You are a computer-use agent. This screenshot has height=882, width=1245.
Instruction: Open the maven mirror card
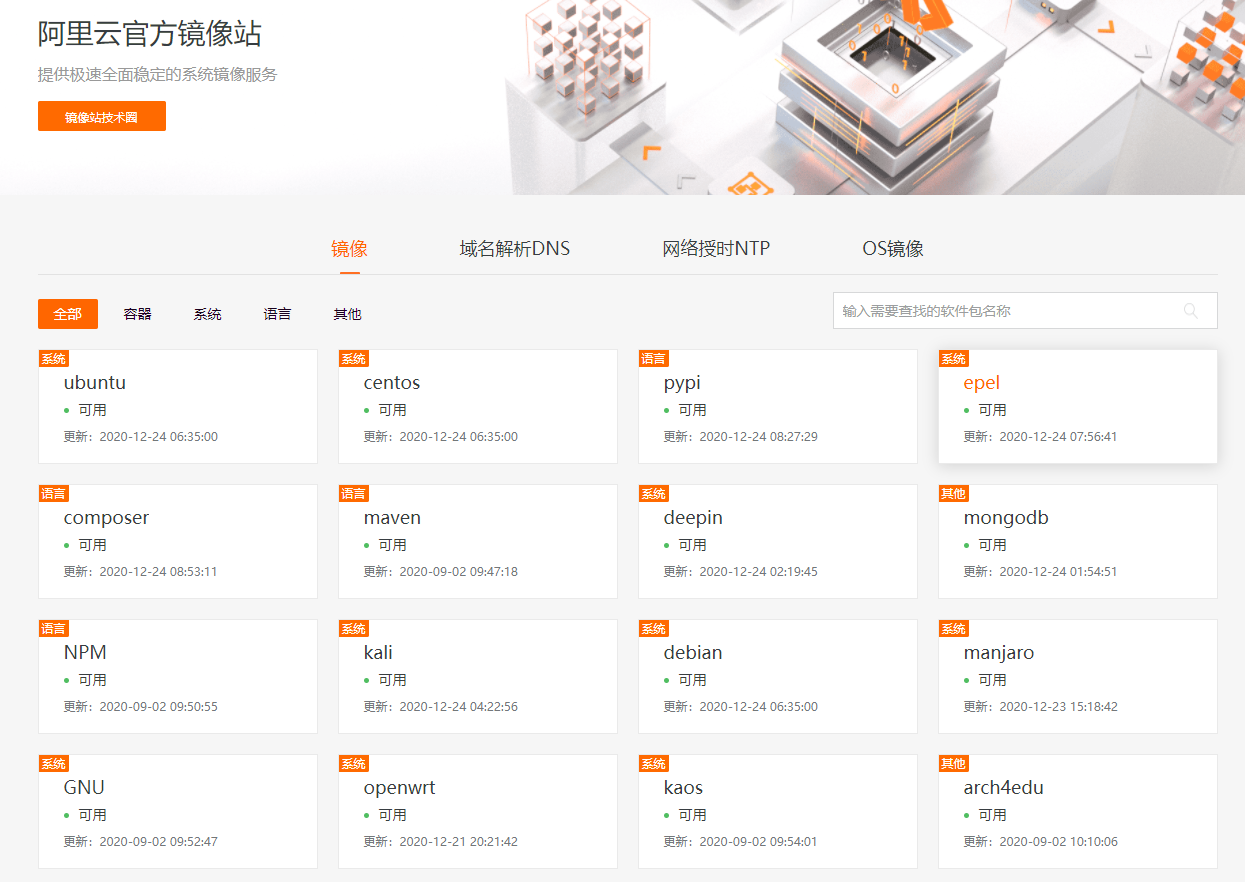pos(478,542)
